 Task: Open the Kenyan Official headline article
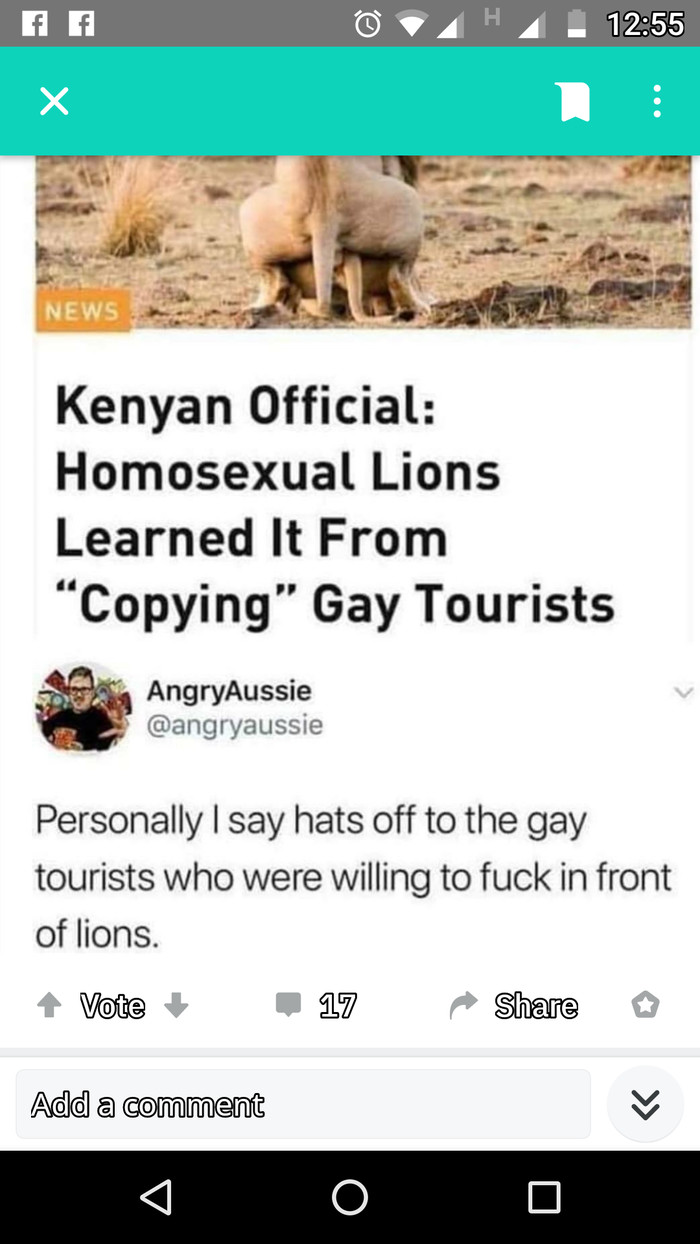coord(335,505)
